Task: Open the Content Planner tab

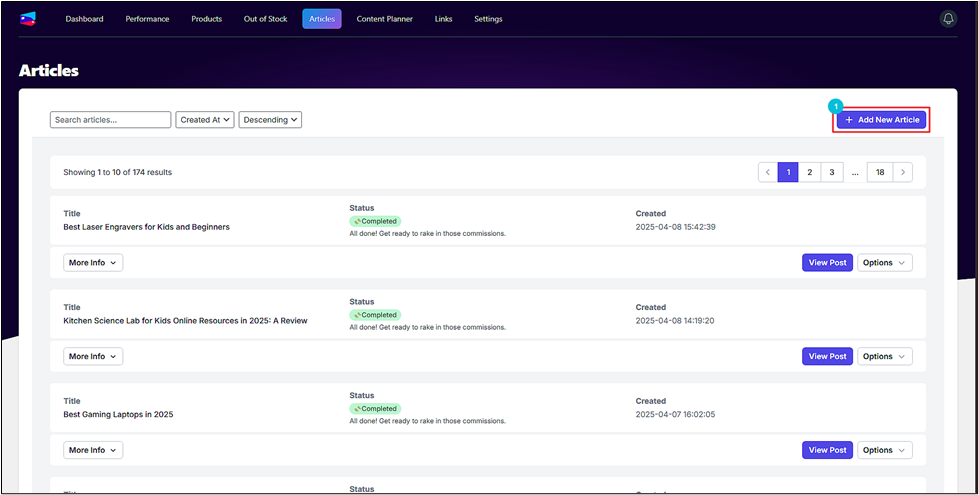Action: pos(385,19)
